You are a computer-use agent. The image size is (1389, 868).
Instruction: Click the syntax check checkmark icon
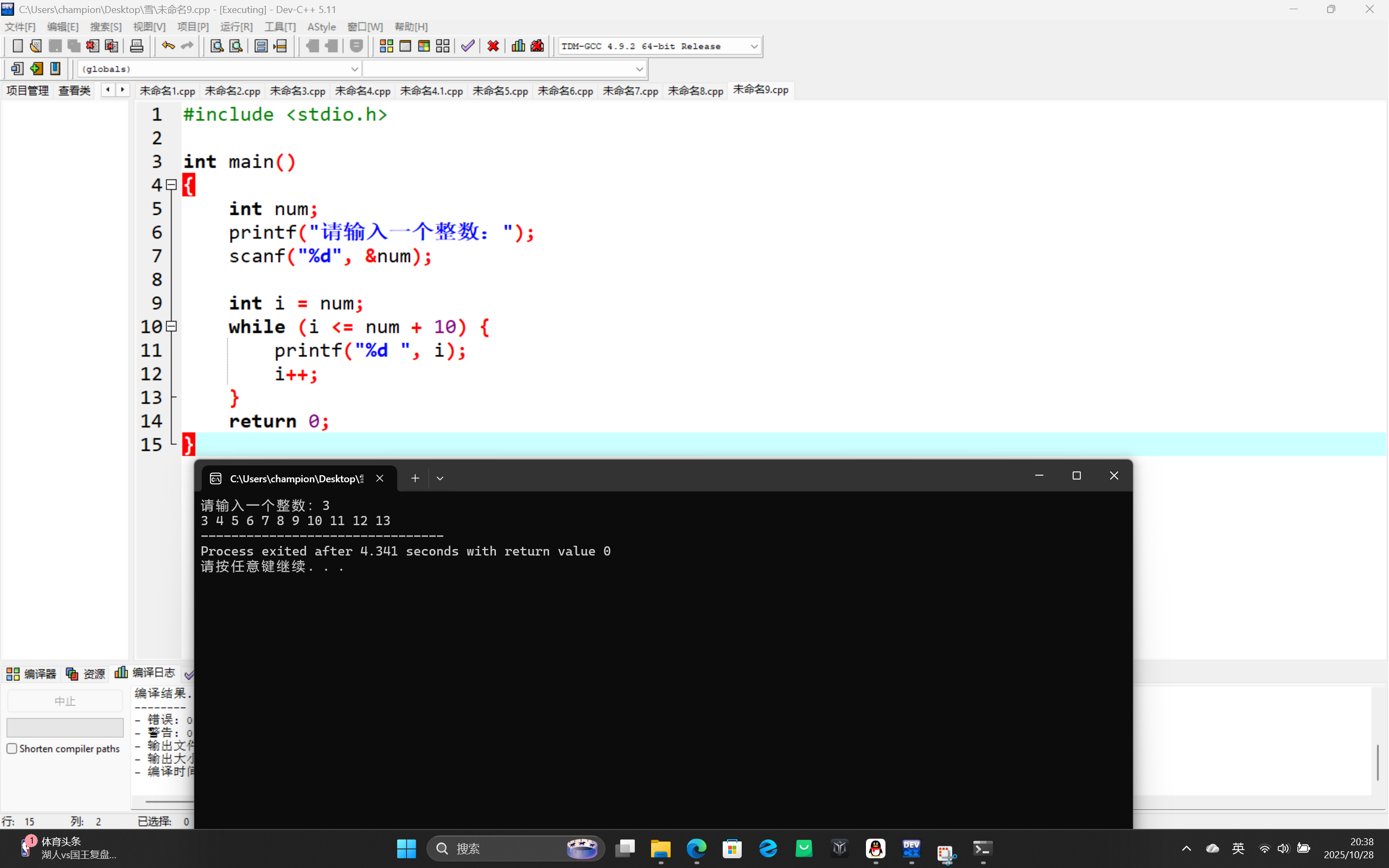point(468,46)
